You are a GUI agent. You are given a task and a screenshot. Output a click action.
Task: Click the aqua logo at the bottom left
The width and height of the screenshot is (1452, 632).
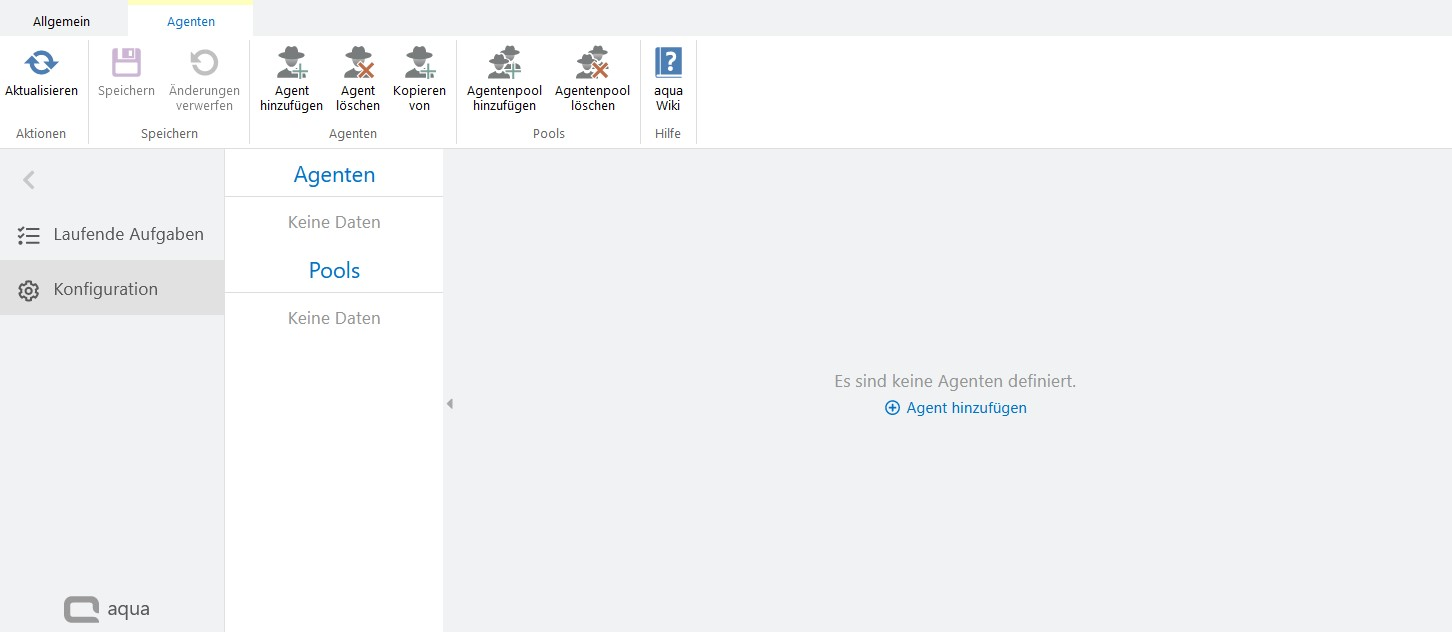107,609
